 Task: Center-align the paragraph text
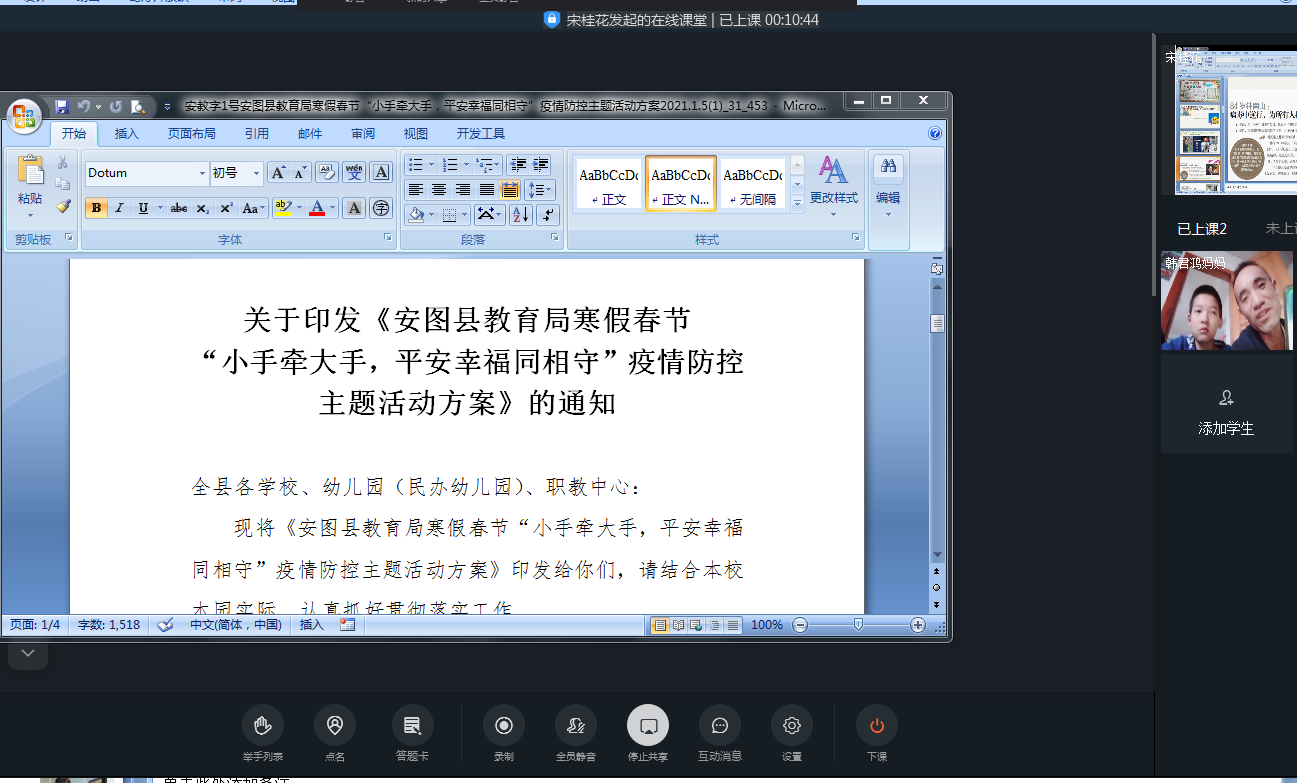438,189
